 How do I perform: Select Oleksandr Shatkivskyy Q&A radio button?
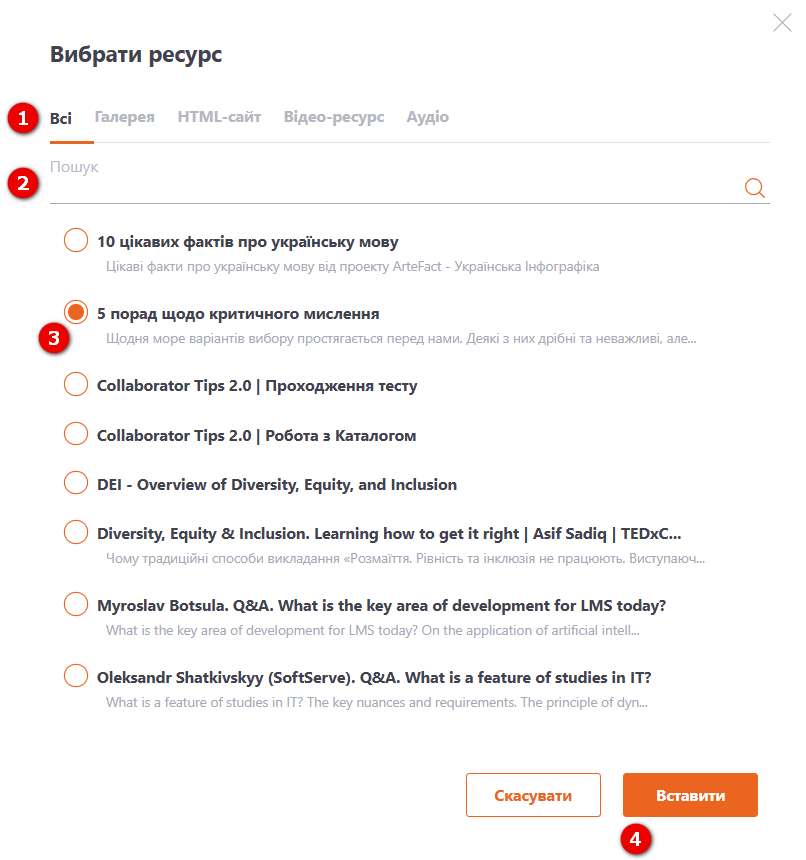point(76,676)
